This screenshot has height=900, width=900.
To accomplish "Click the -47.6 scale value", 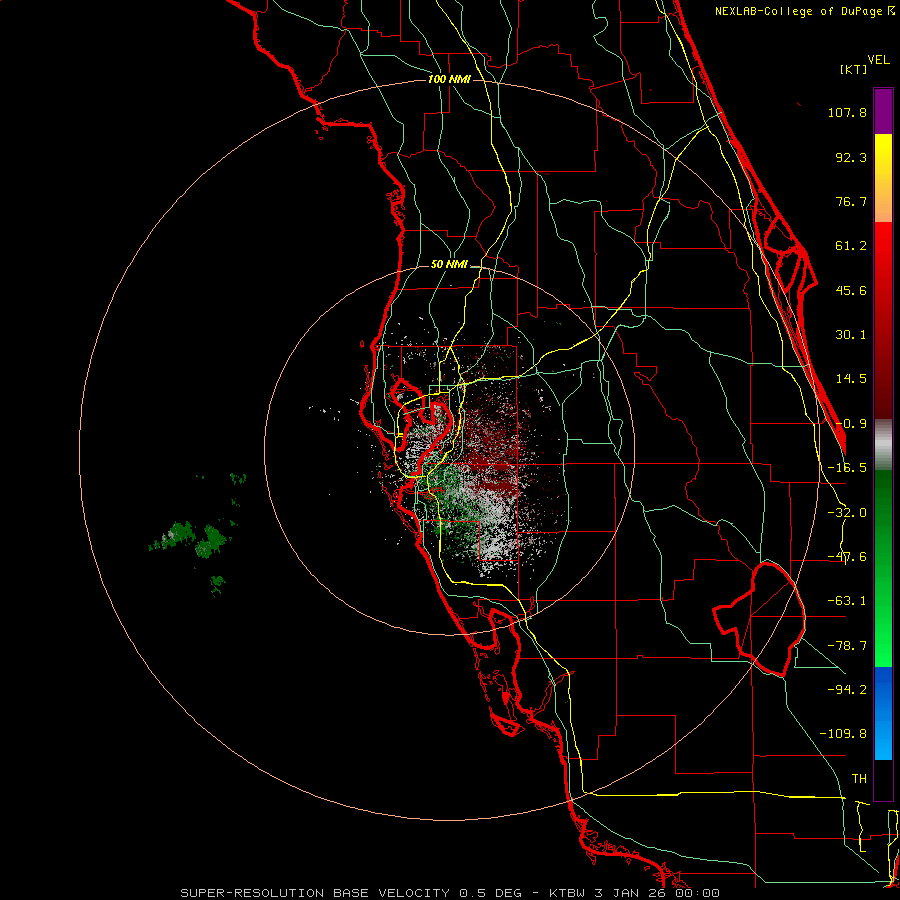I will (847, 557).
